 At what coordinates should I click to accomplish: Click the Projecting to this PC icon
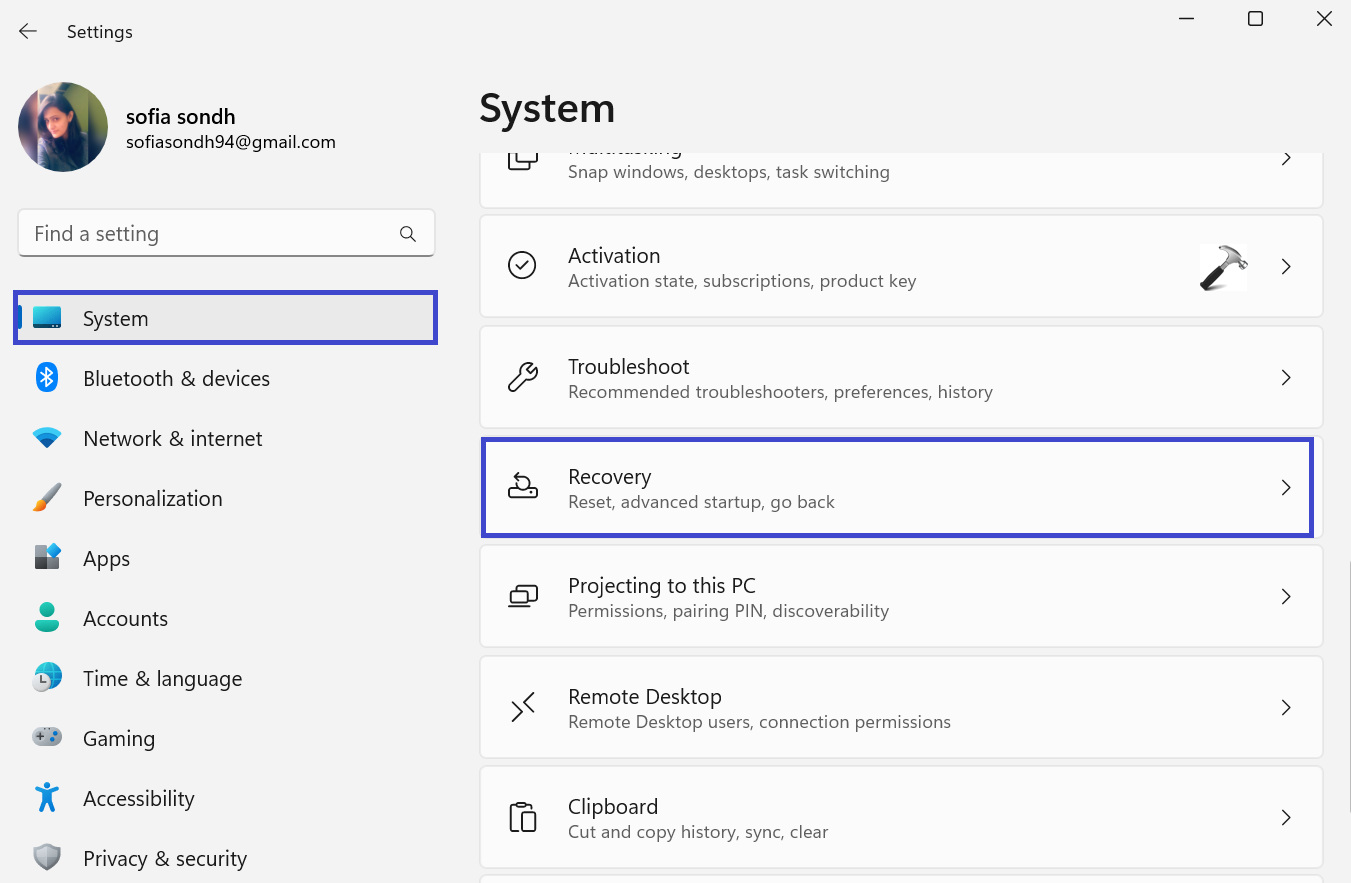coord(523,596)
